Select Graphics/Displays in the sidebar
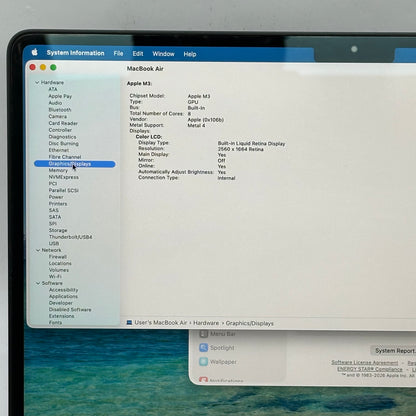Viewport: 416px width, 416px height. [x=75, y=164]
